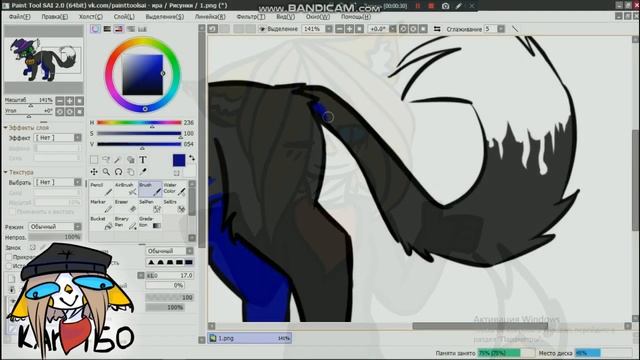Activate the Zoom magnifier tool
This screenshot has width=640, height=360.
[x=106, y=172]
